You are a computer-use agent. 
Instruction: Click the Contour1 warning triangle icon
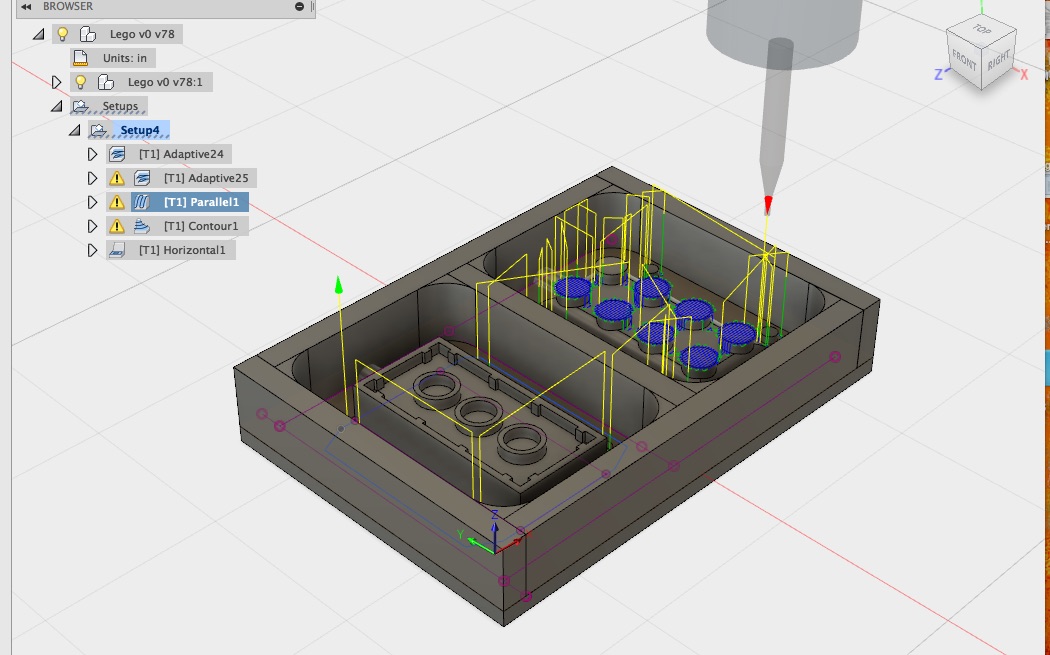pyautogui.click(x=117, y=226)
